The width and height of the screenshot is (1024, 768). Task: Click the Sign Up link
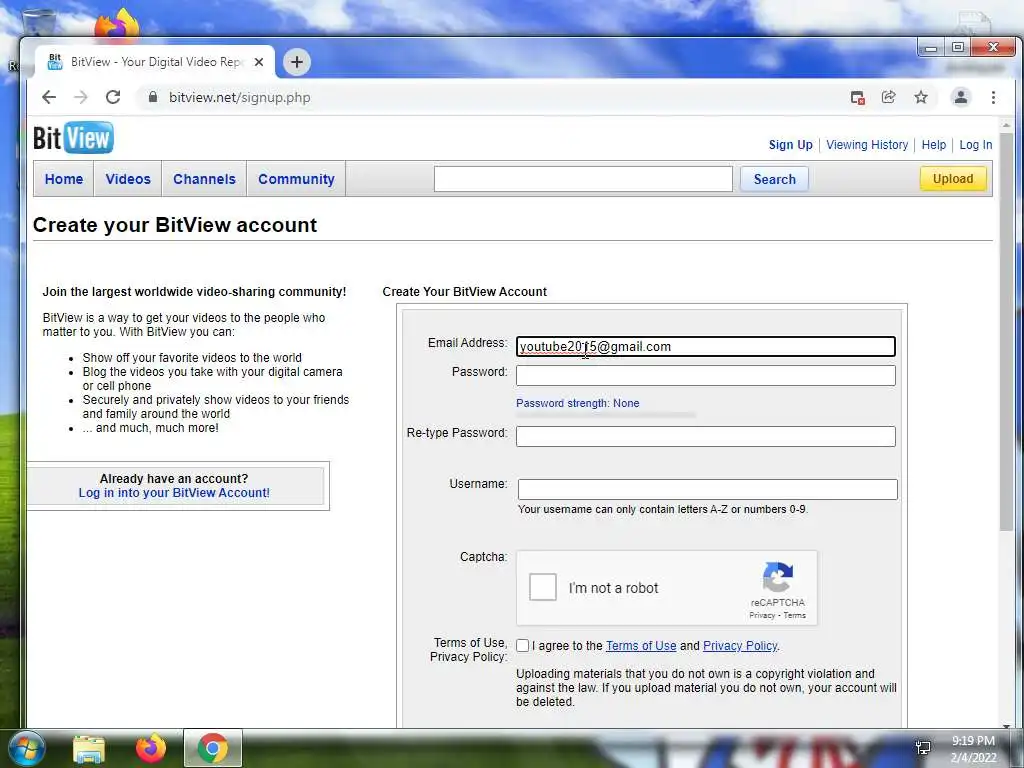(x=790, y=145)
